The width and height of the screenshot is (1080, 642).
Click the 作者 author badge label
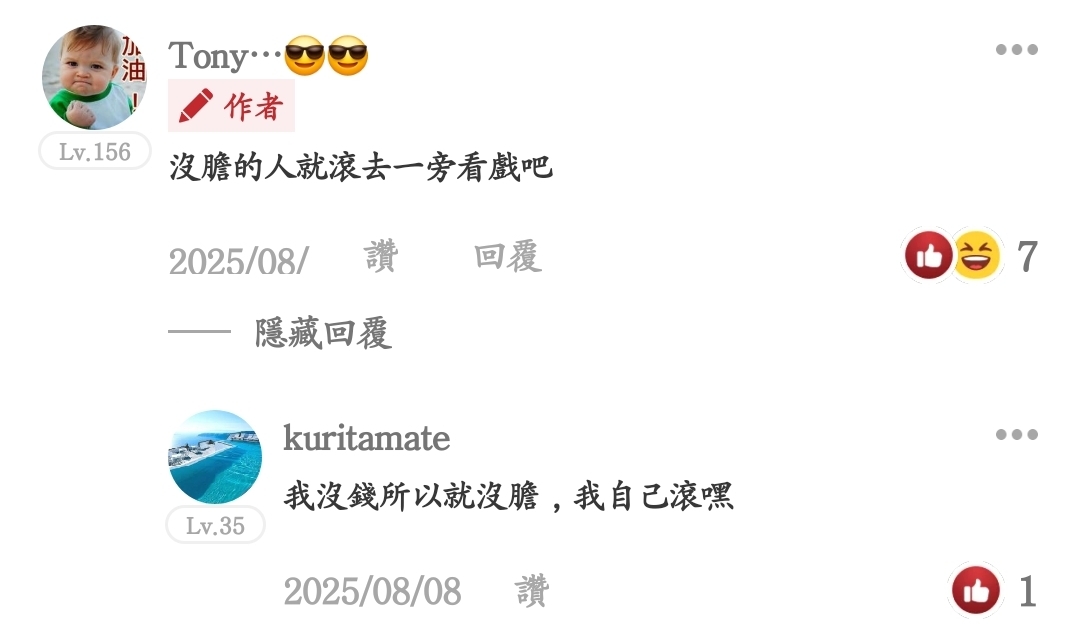point(253,106)
